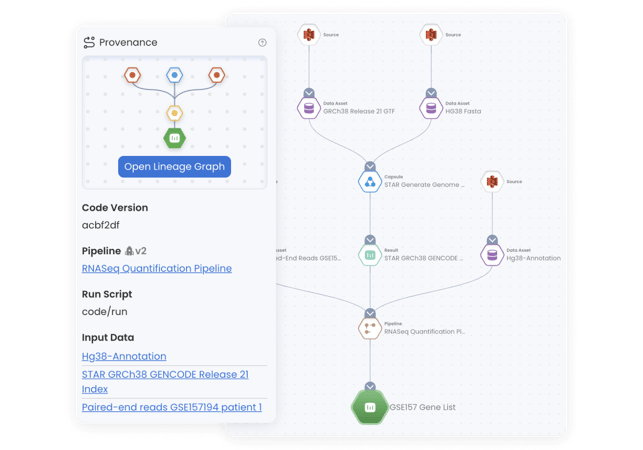Click the STAR Generate Genome capsule node
Screen dimensions: 643x450
click(370, 181)
